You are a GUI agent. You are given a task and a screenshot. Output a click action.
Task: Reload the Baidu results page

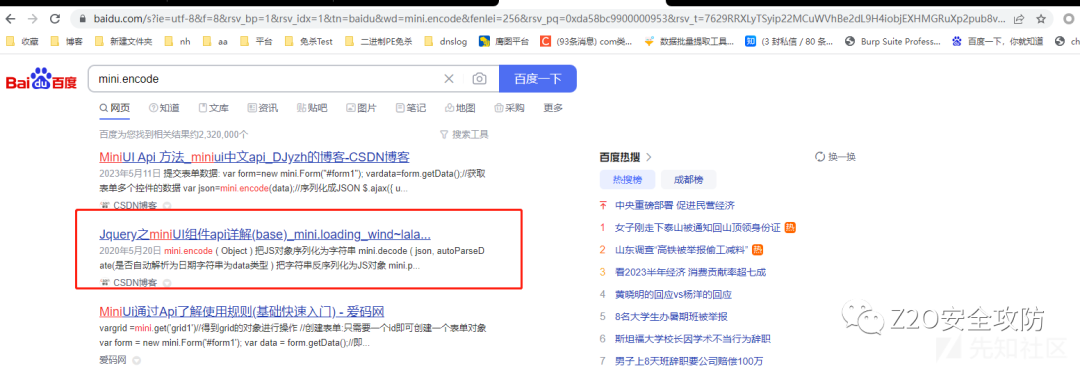pos(55,19)
